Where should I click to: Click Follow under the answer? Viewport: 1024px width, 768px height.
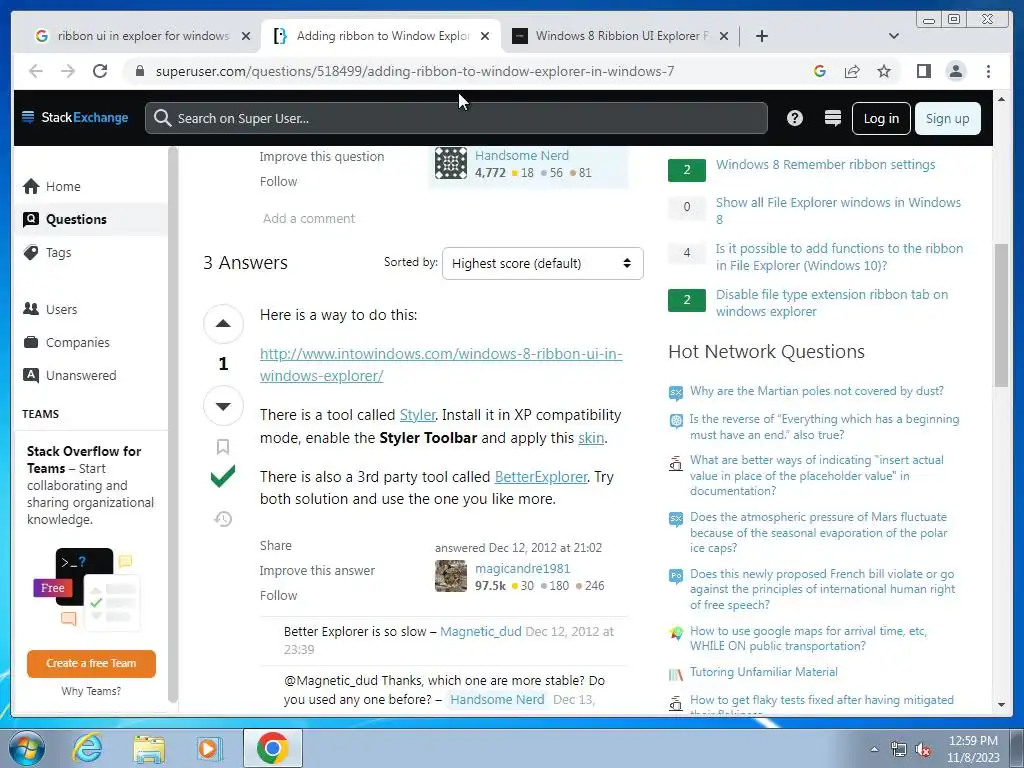[x=278, y=596]
